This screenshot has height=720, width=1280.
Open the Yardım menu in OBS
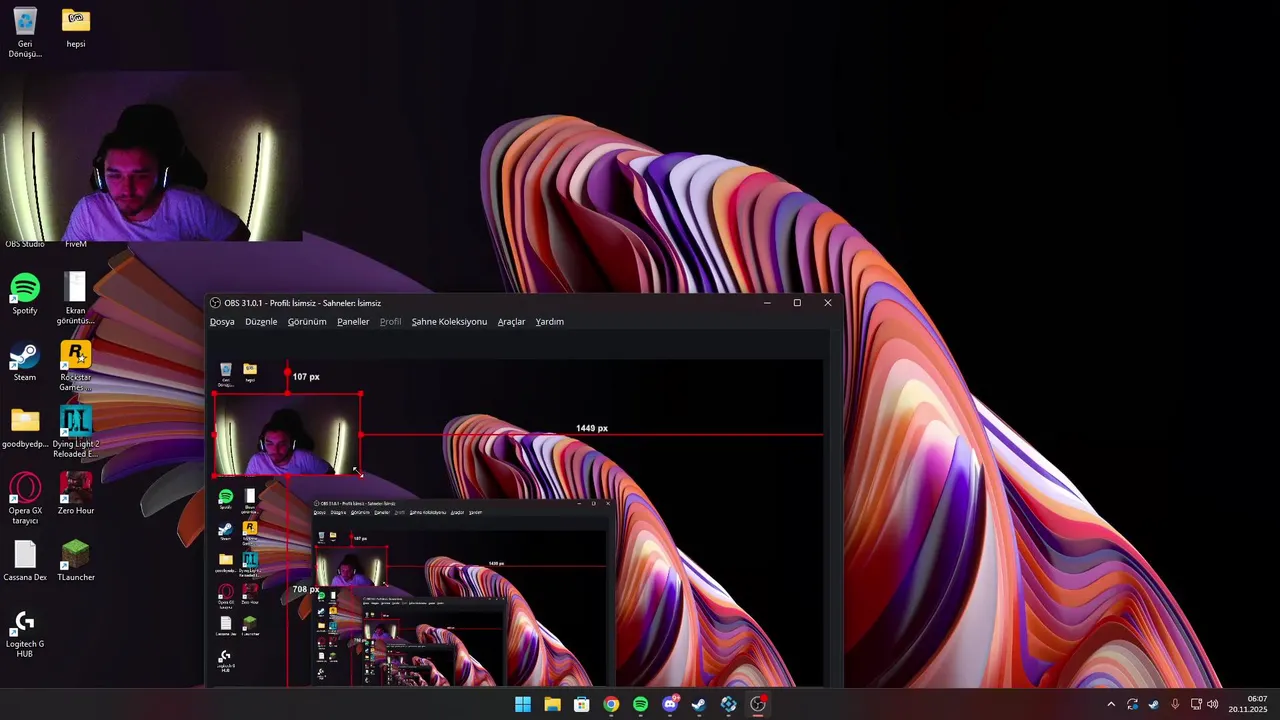pyautogui.click(x=550, y=322)
